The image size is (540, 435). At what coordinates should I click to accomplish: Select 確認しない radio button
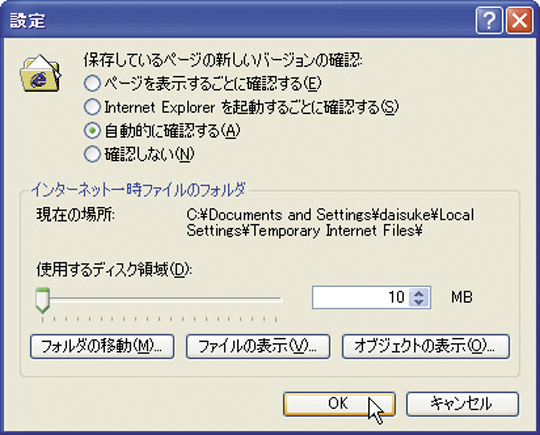92,154
